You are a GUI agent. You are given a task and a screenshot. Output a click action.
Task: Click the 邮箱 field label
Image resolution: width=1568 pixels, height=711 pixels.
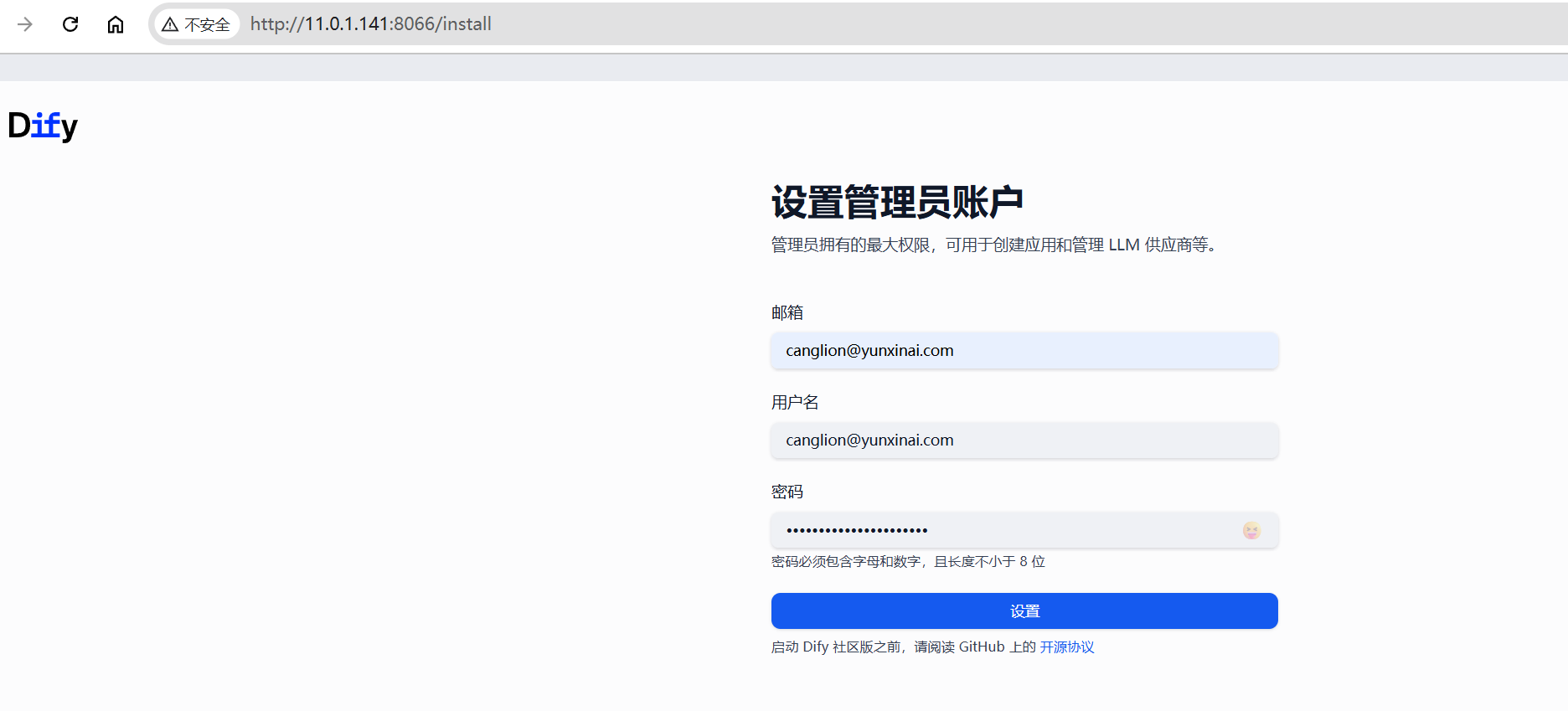point(787,312)
